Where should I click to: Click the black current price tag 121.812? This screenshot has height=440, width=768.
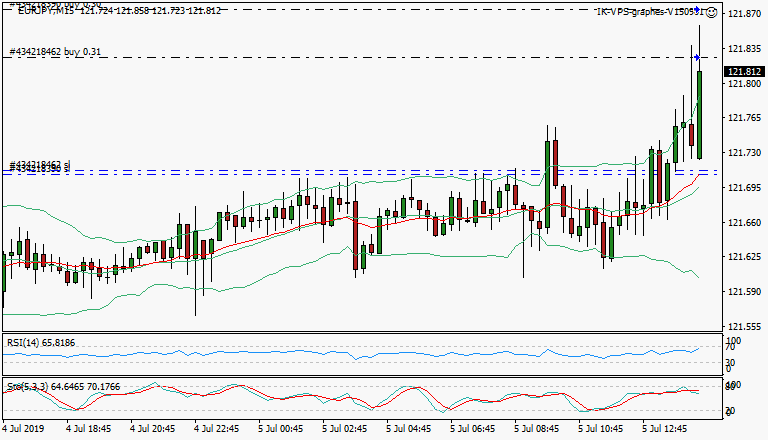coord(744,72)
